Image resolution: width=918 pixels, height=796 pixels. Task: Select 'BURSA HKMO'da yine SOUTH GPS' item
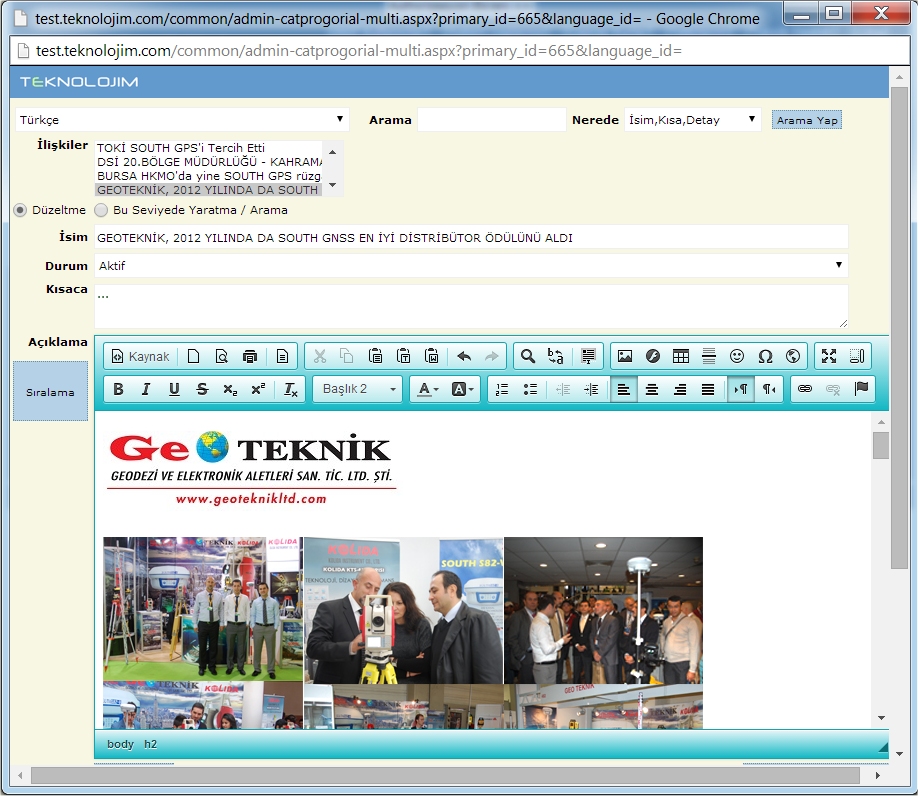[x=208, y=176]
